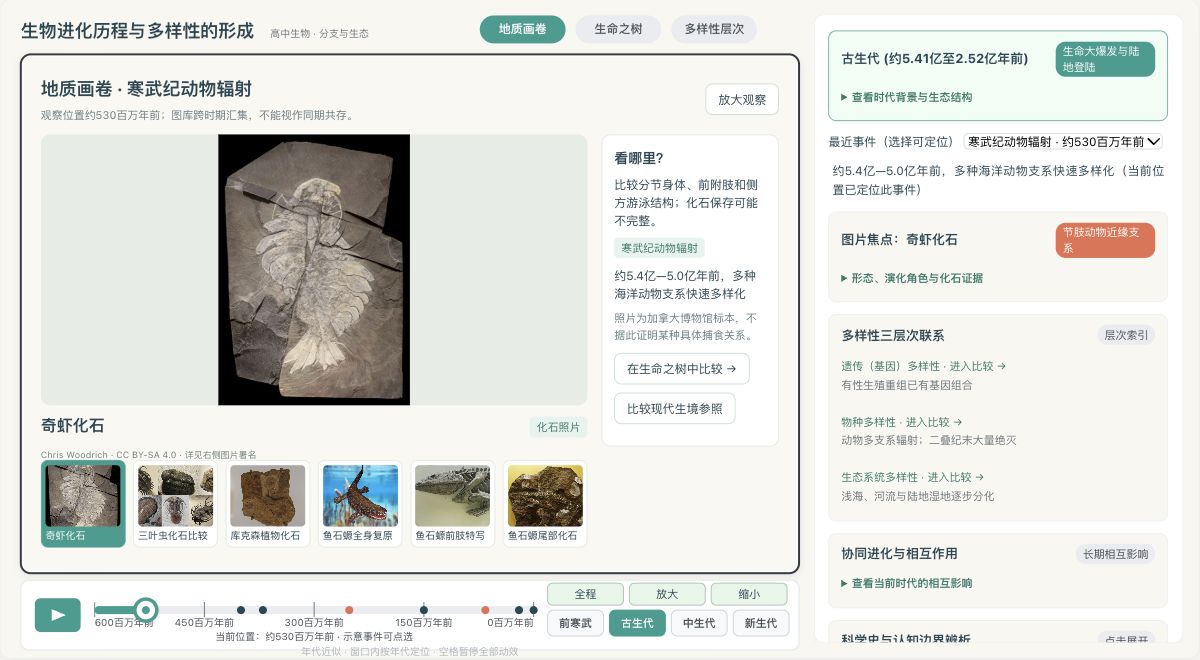The image size is (1200, 660).
Task: Switch to the 生命之树 tab
Action: coord(618,29)
